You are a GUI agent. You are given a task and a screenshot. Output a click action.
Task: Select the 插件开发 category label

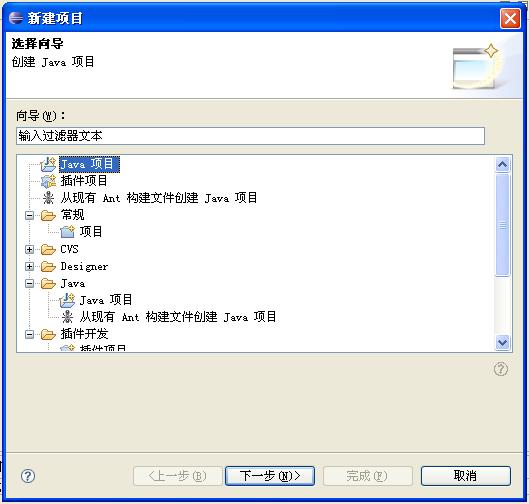click(x=84, y=334)
